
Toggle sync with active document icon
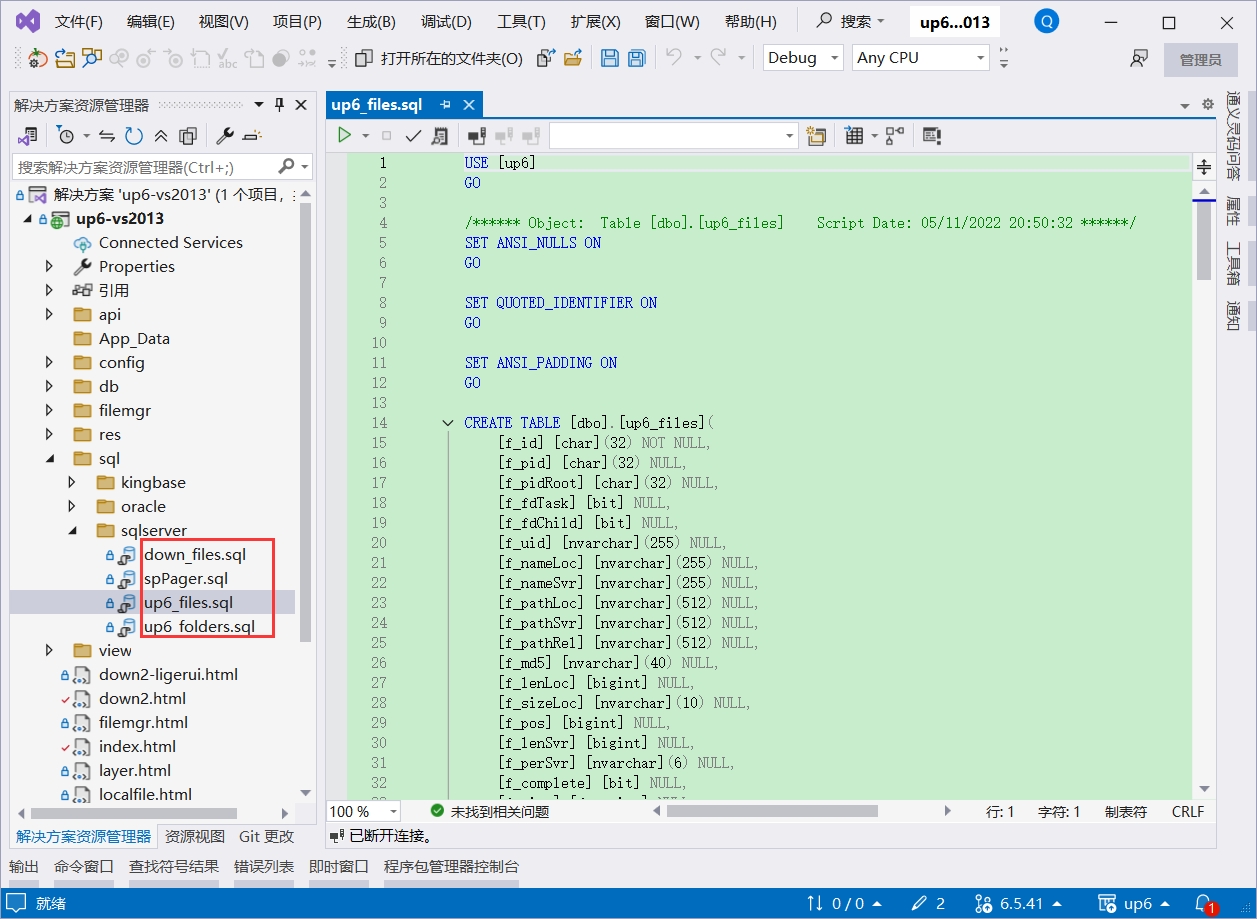pos(107,135)
